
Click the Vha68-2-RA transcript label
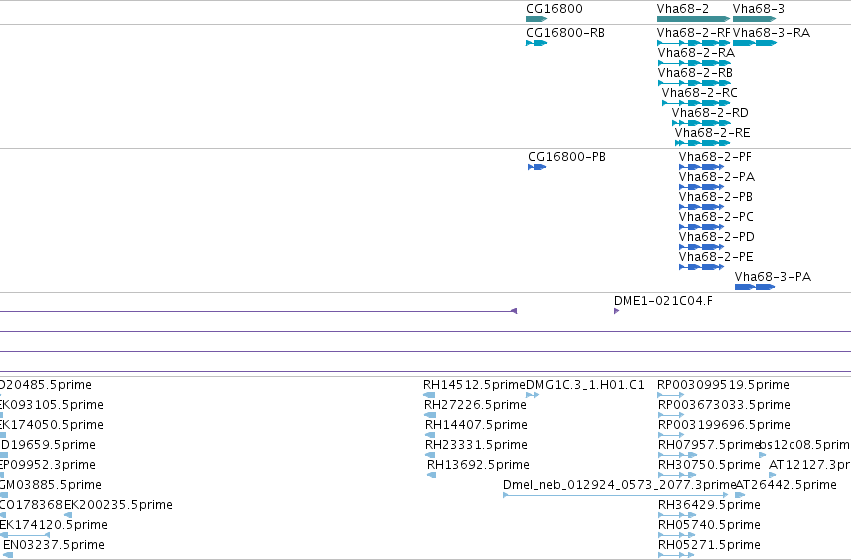click(x=696, y=53)
